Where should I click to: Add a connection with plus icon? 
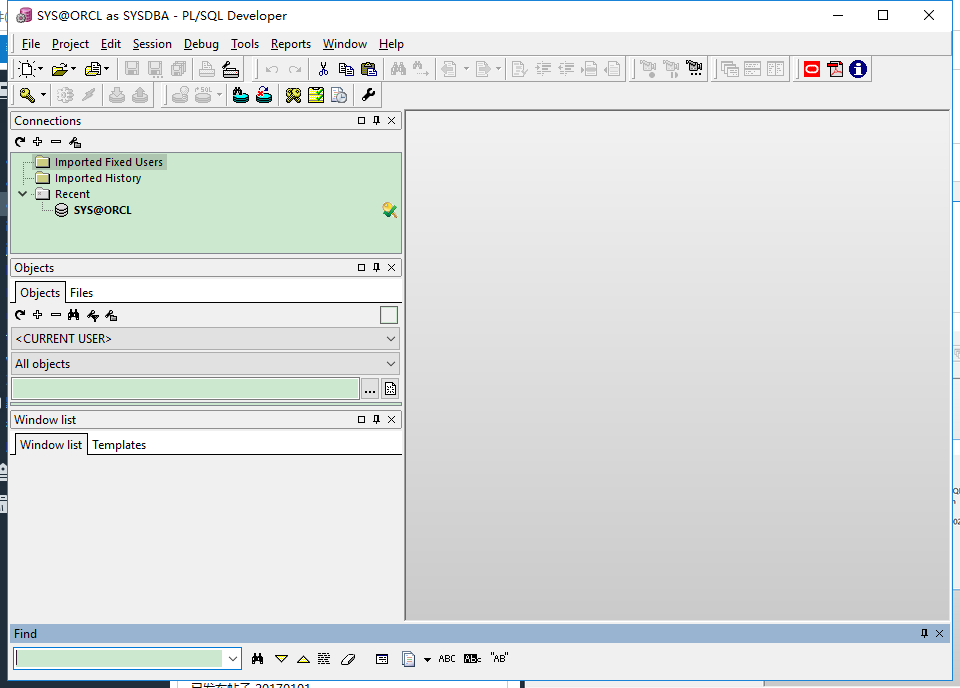[x=37, y=142]
